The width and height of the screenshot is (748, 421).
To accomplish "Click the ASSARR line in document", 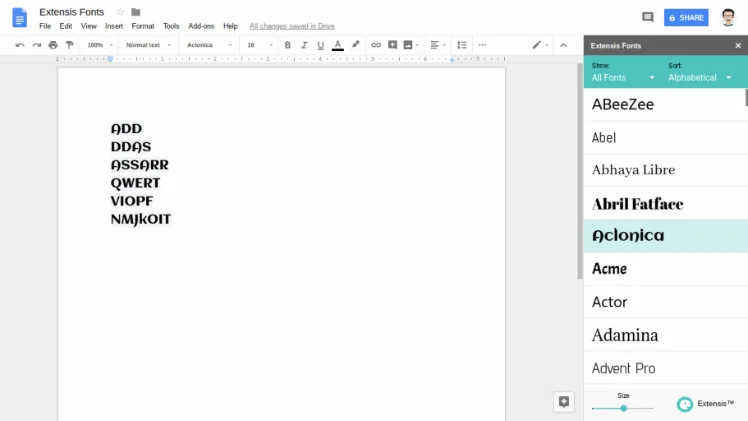I will pos(140,165).
